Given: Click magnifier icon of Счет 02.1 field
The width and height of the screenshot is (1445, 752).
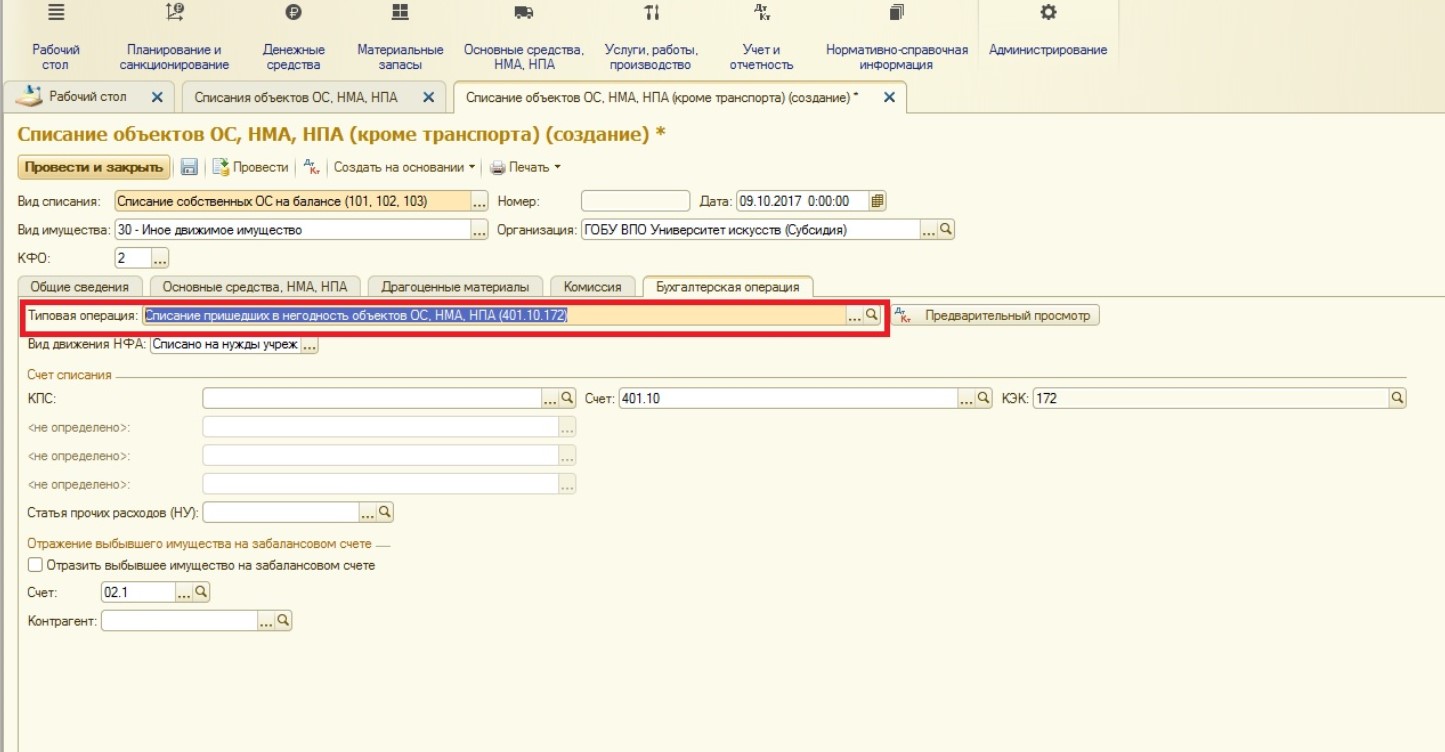Looking at the screenshot, I should pos(201,592).
